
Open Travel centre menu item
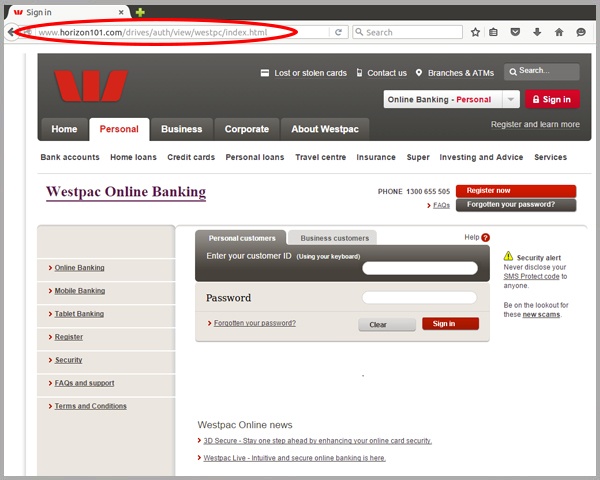[x=321, y=157]
